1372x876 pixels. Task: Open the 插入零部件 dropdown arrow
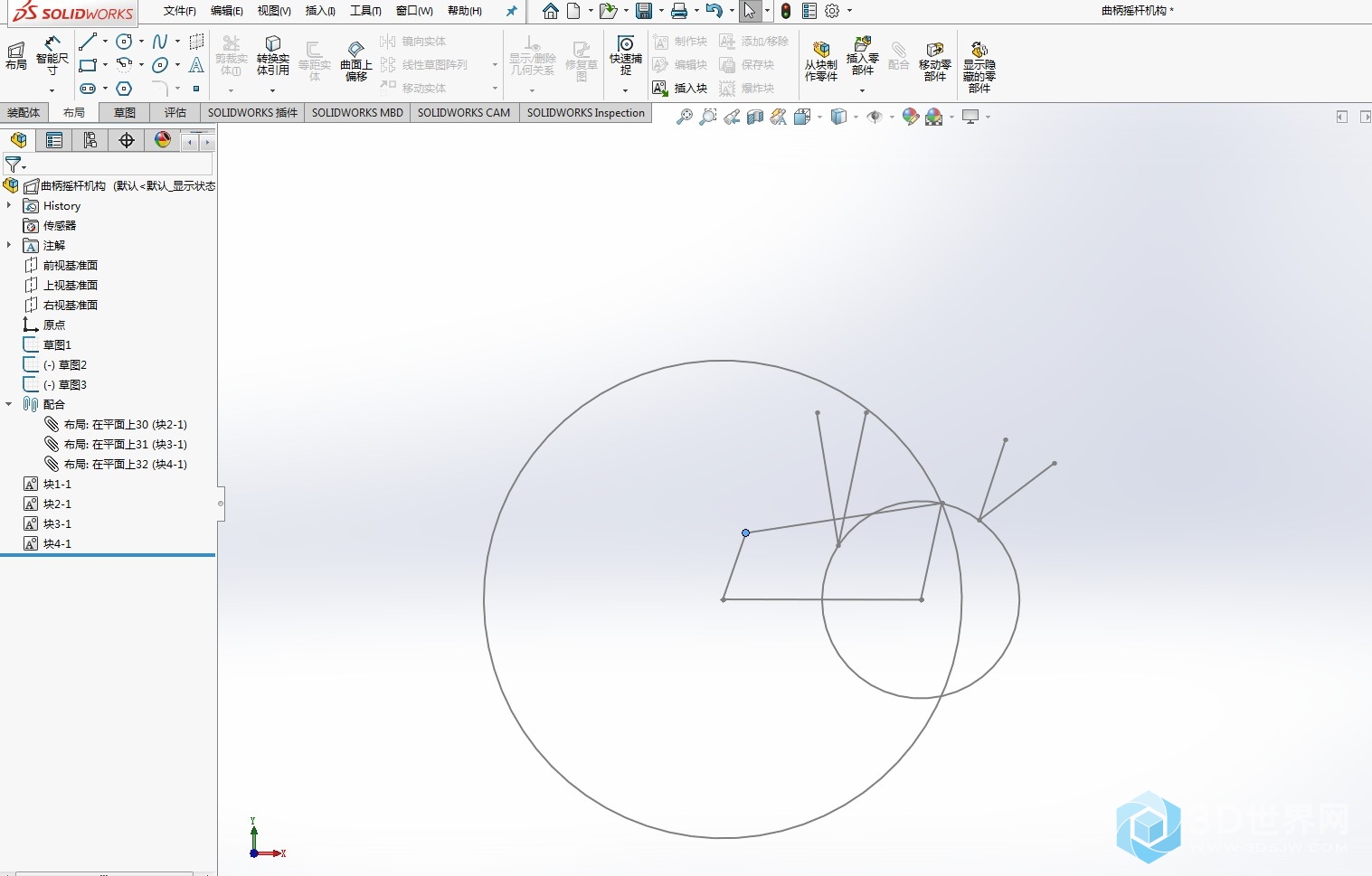(x=862, y=90)
